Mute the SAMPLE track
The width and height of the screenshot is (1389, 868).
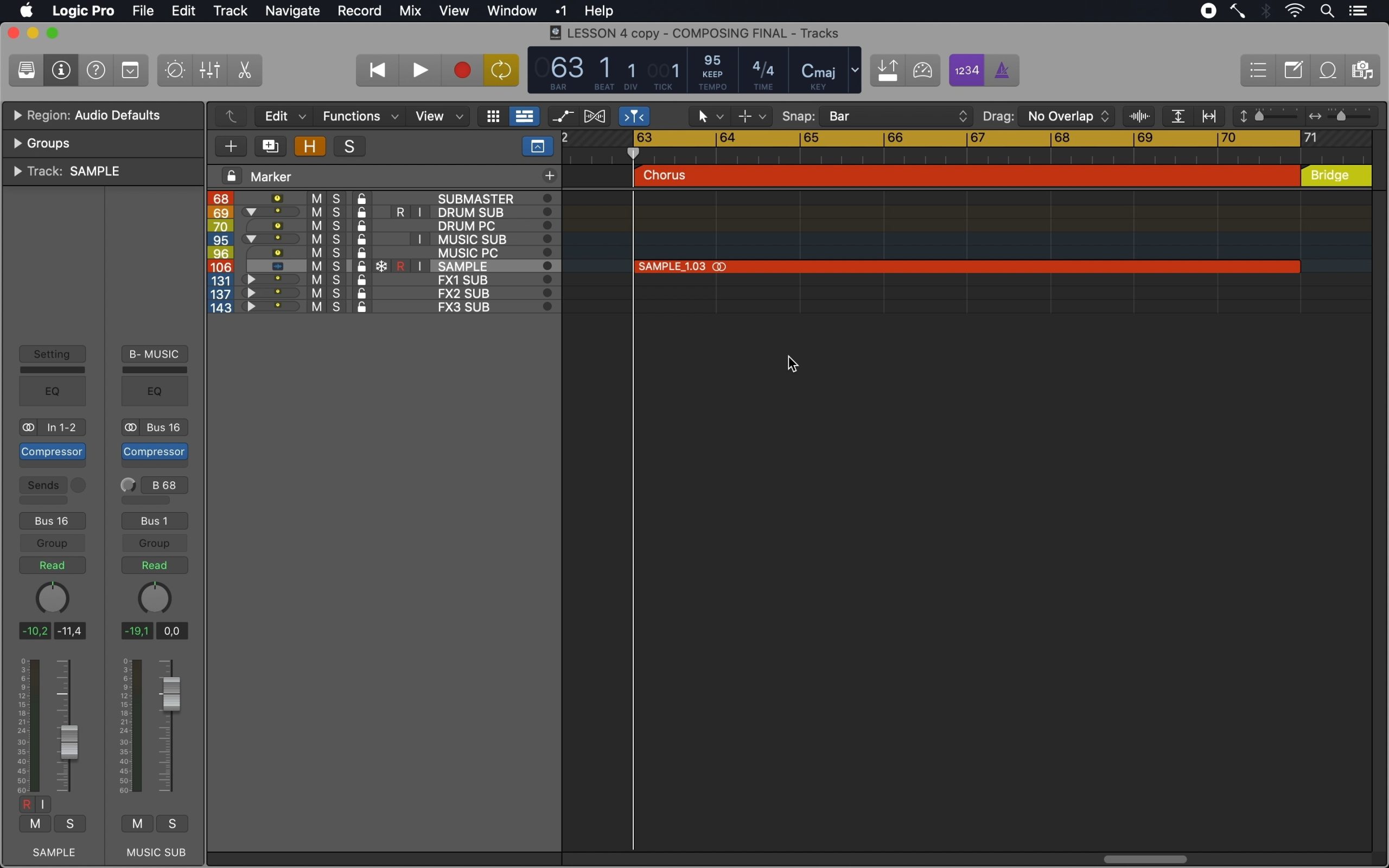point(317,266)
